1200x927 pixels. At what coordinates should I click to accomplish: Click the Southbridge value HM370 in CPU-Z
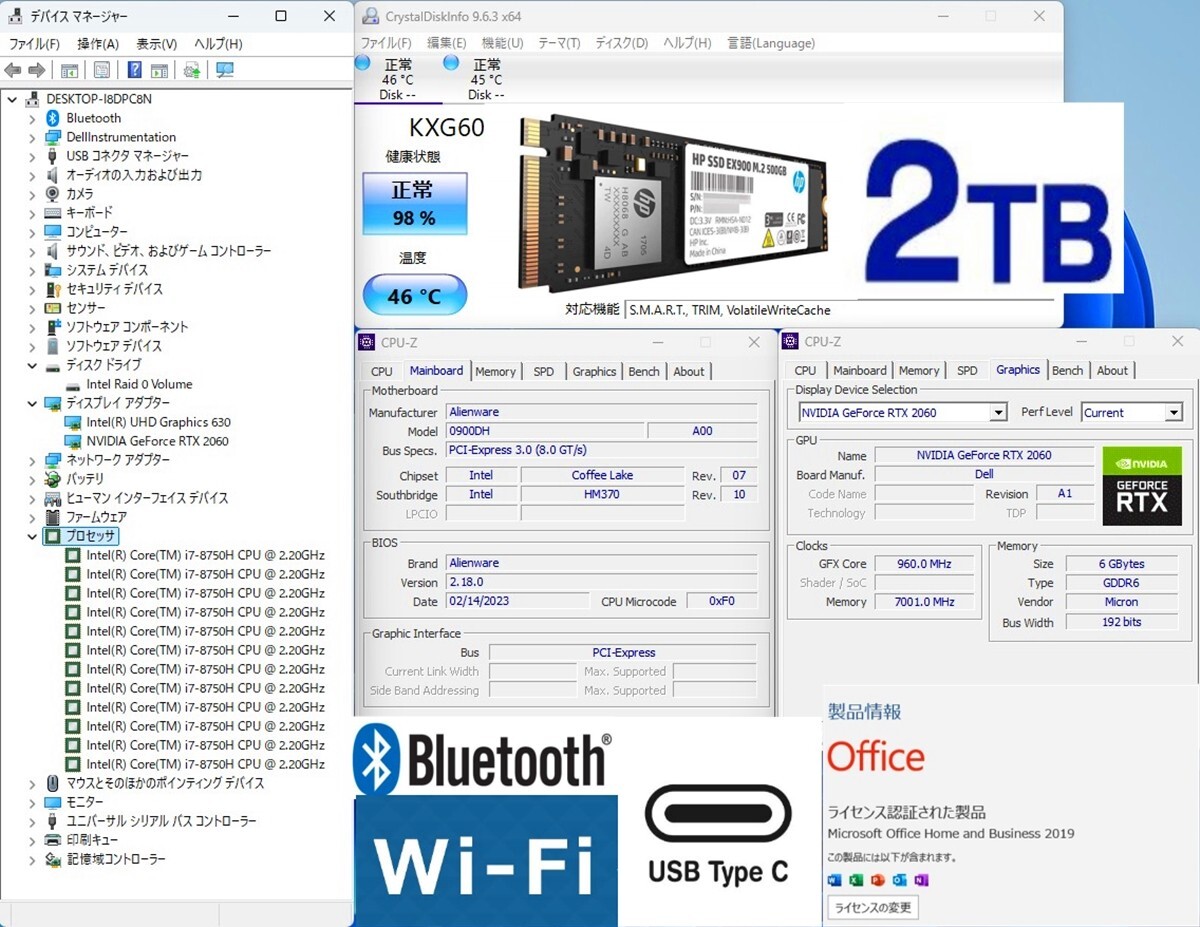tap(602, 494)
